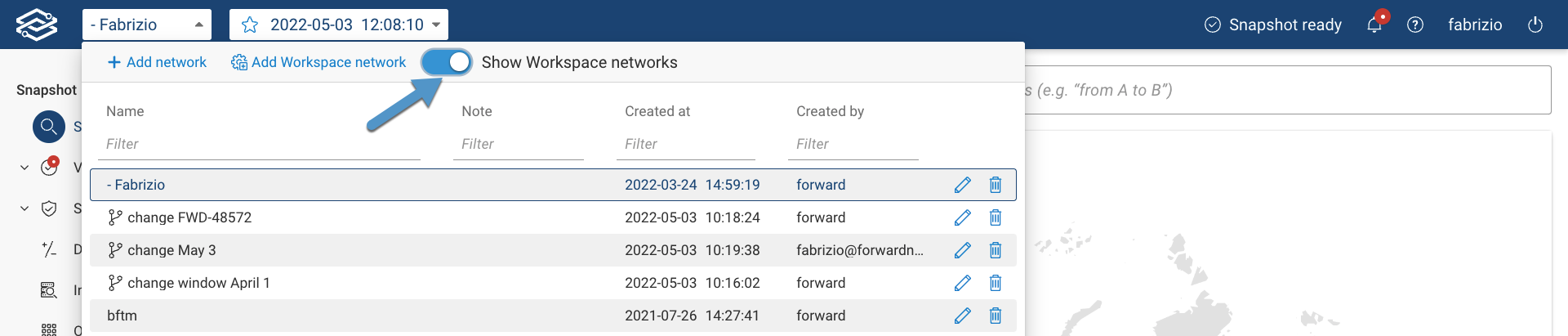The image size is (1568, 336).
Task: Click the Name filter input field
Action: [261, 144]
